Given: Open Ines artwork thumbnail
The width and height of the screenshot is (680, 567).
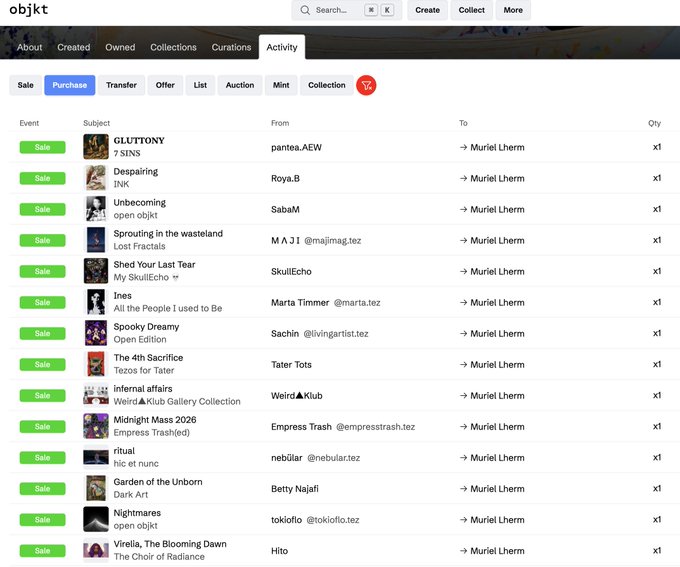Looking at the screenshot, I should (96, 302).
